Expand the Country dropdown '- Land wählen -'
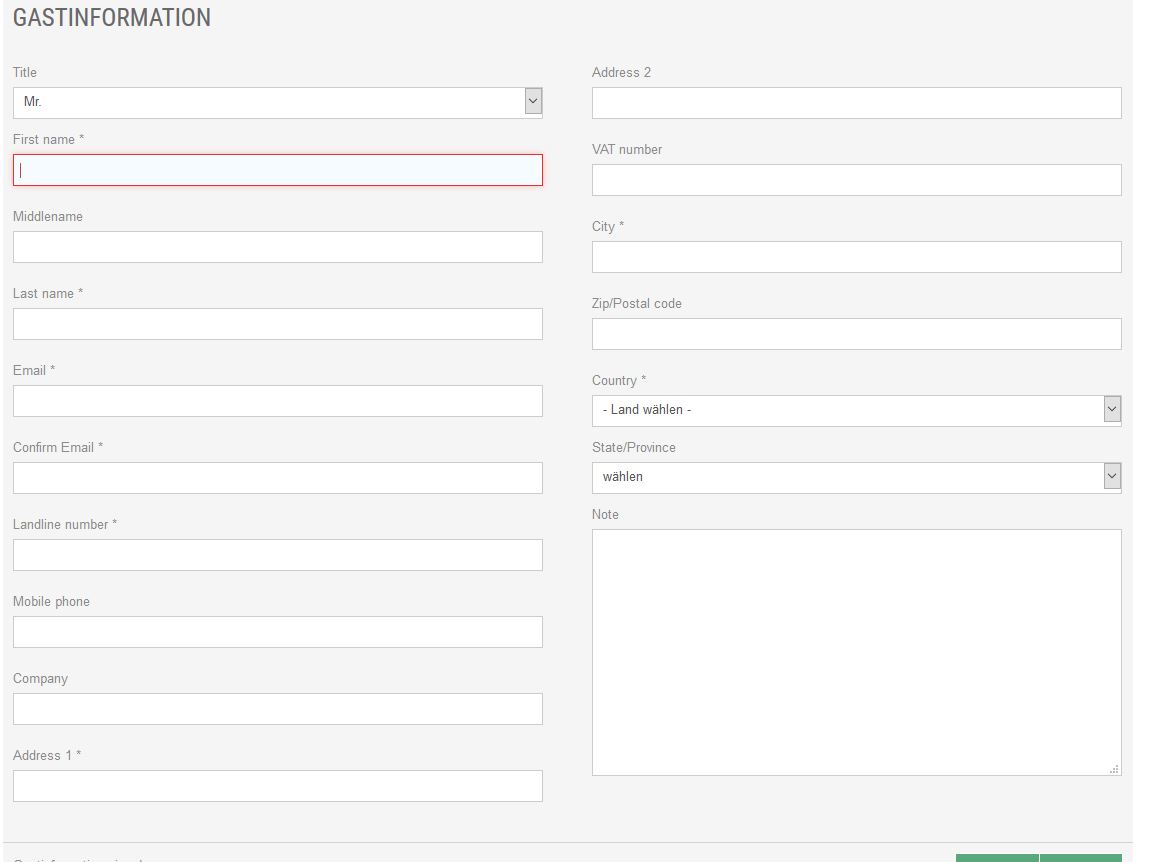The width and height of the screenshot is (1152, 862). click(x=856, y=410)
